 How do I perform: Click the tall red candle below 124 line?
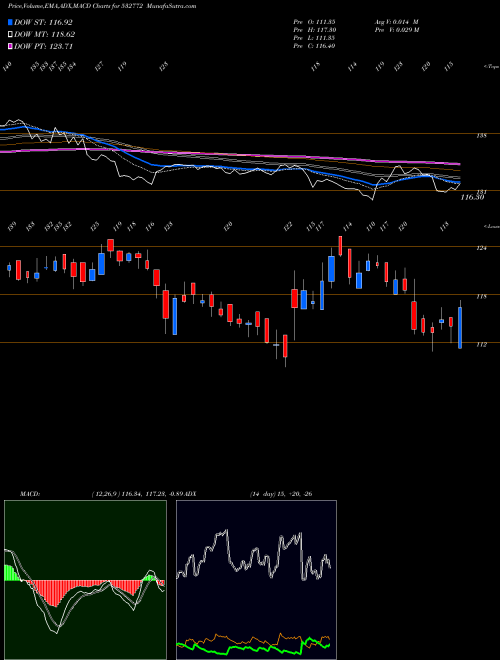(349, 263)
